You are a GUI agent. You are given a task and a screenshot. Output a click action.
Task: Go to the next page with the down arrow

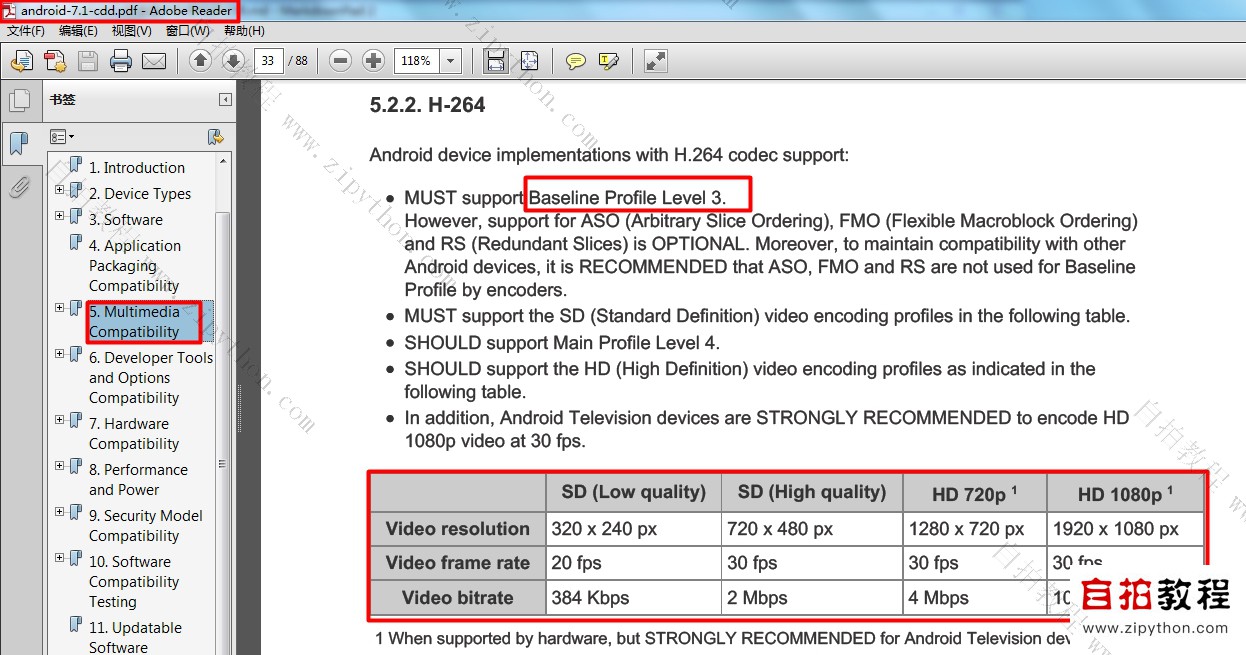click(233, 60)
